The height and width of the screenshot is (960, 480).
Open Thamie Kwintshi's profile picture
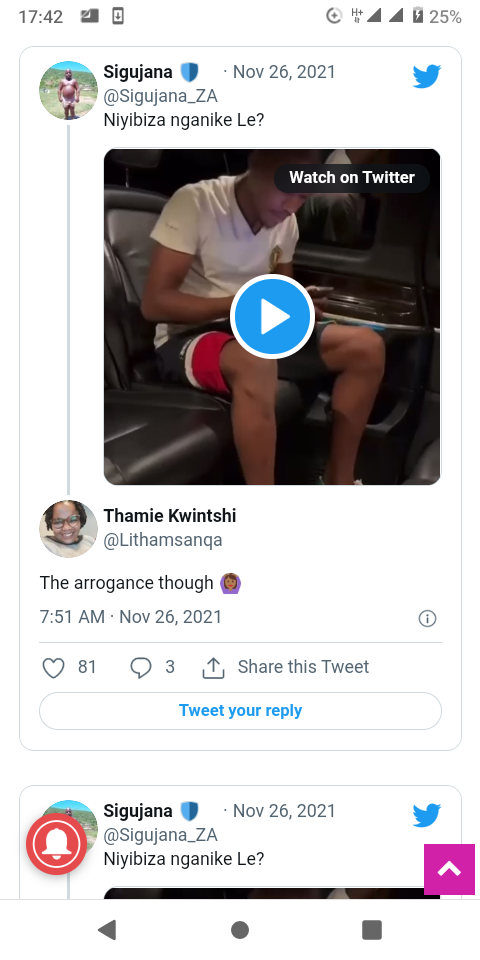(x=69, y=529)
